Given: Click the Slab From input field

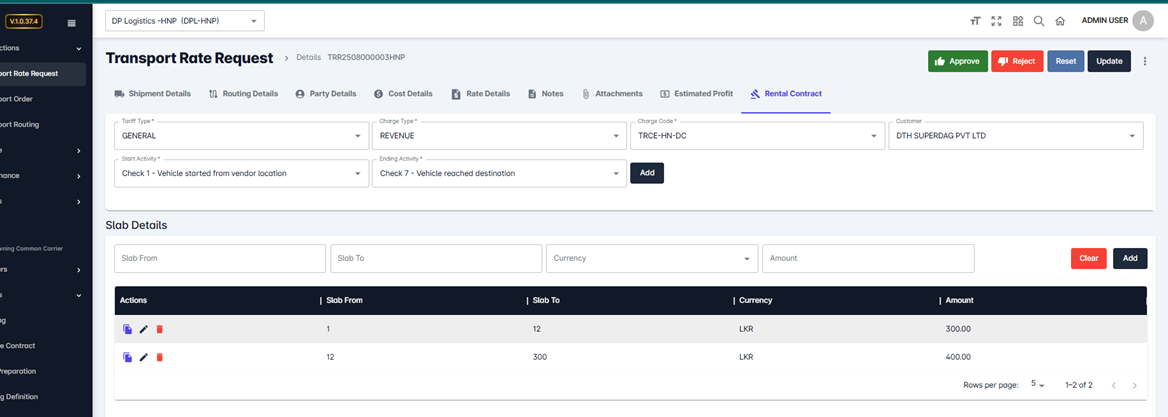Looking at the screenshot, I should pyautogui.click(x=219, y=258).
